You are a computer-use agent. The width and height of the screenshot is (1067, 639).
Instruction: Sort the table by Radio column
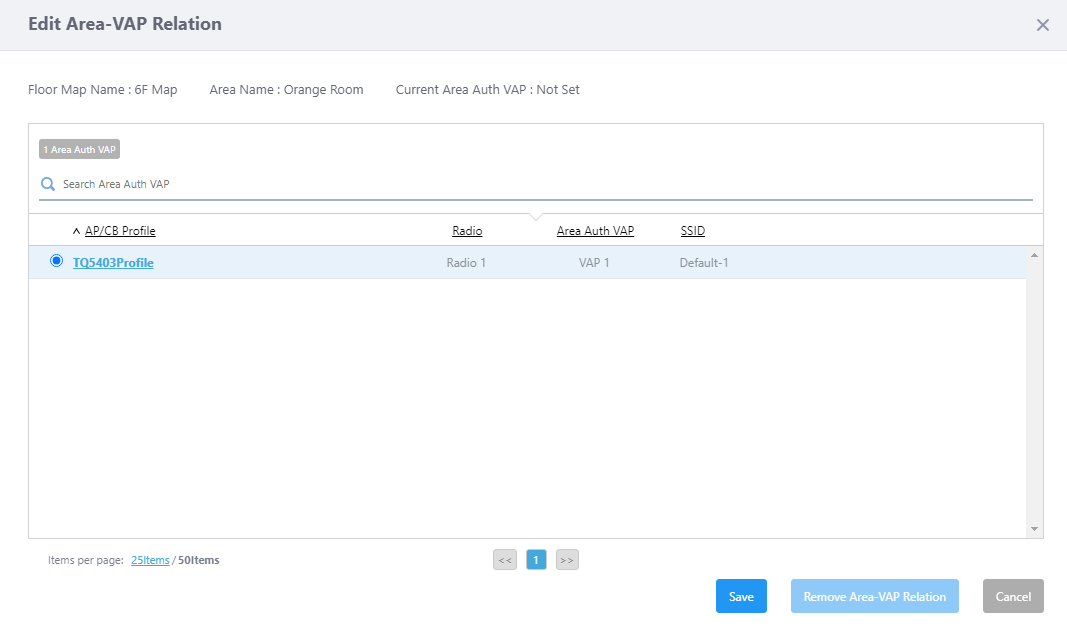(x=467, y=231)
